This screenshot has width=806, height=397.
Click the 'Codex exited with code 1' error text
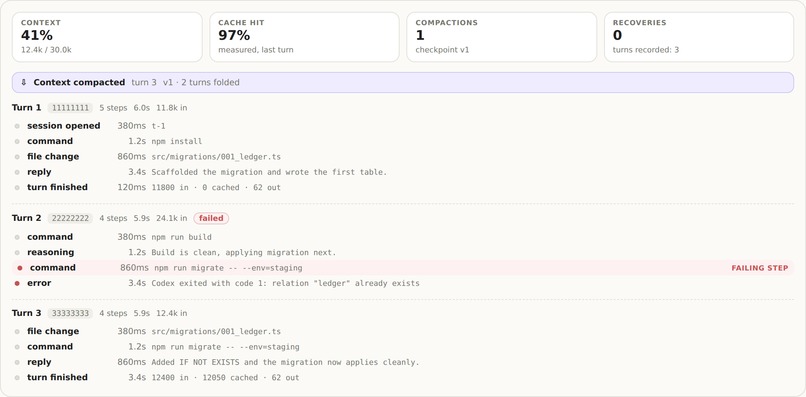[x=285, y=283]
